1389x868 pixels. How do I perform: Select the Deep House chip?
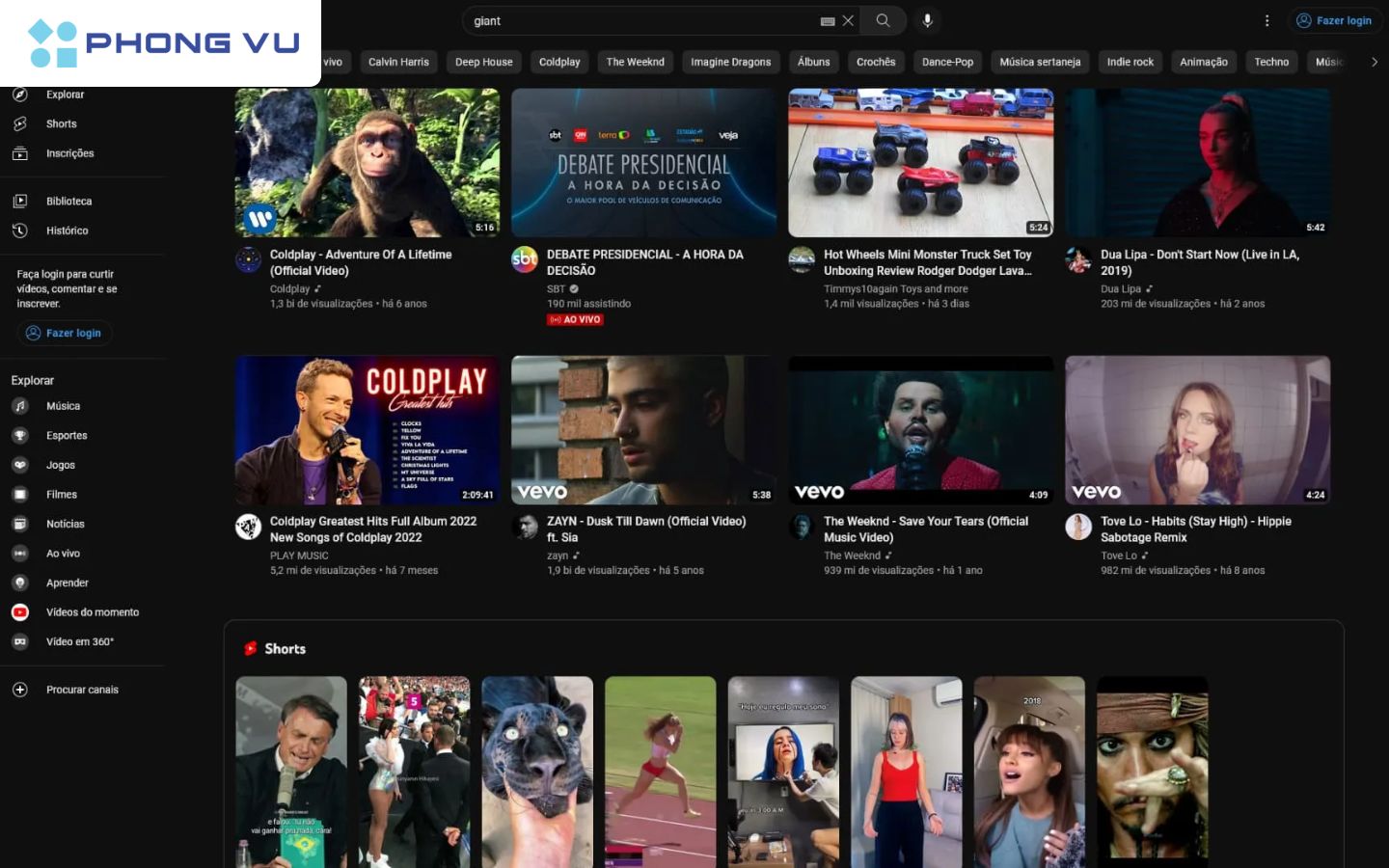point(484,62)
